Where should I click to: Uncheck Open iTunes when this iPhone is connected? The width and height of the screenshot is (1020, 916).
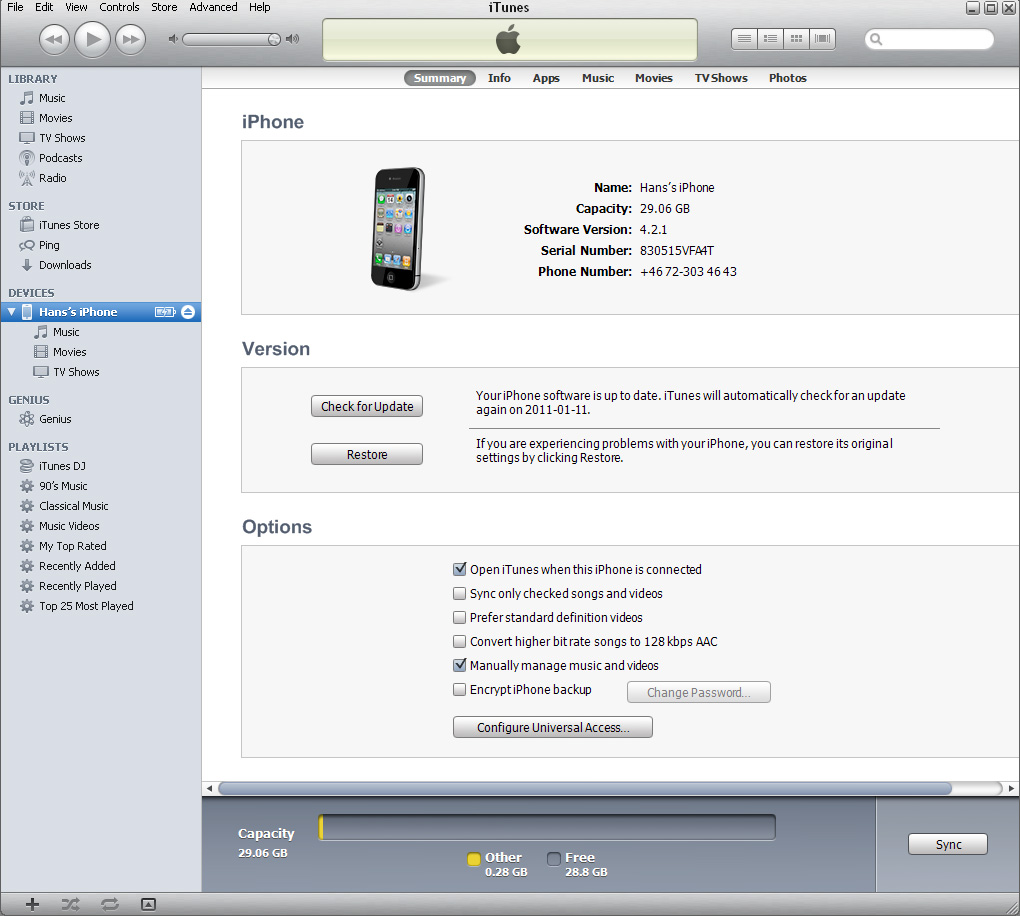tap(459, 569)
